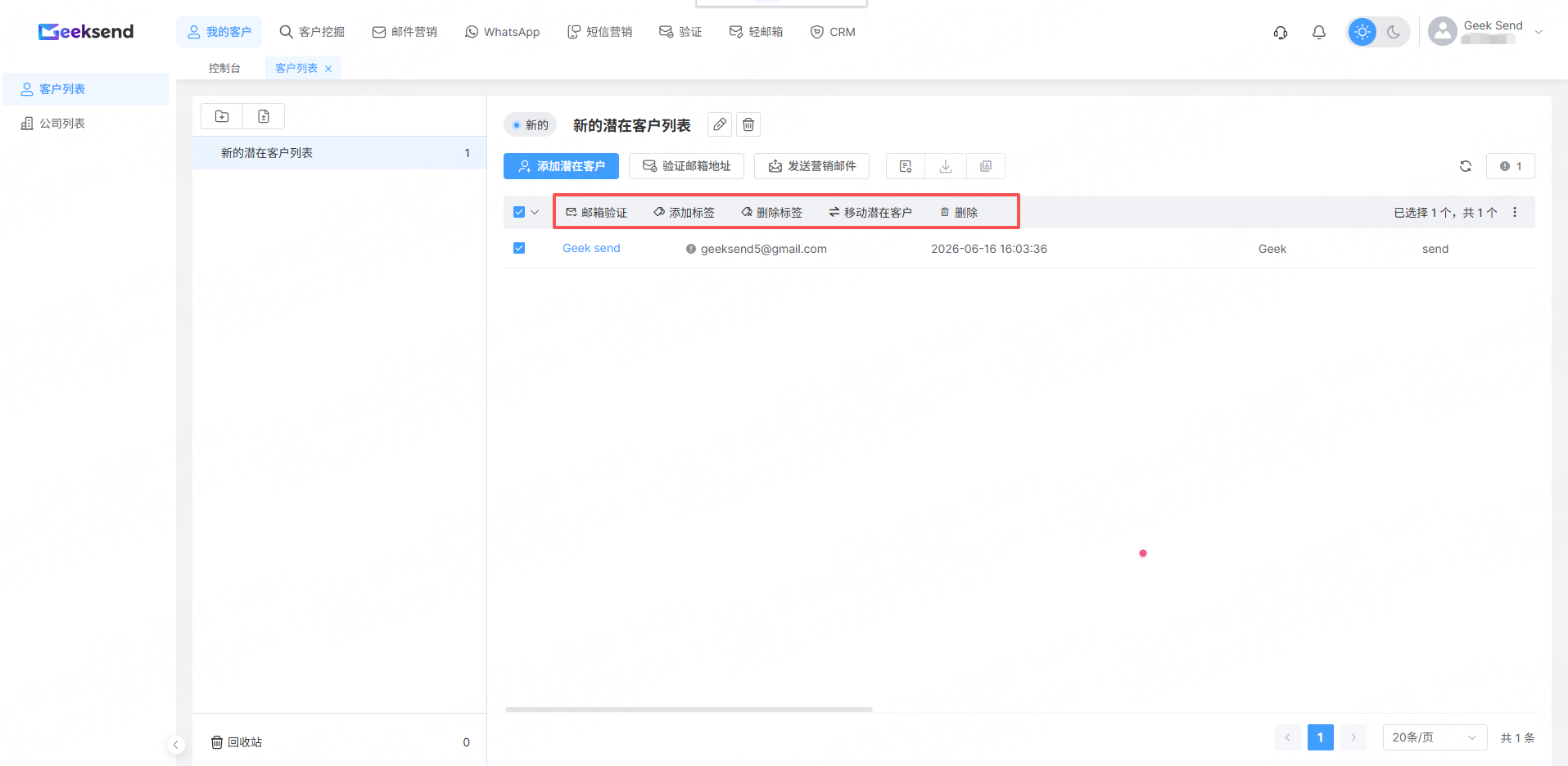Go to page 1

(x=1320, y=737)
